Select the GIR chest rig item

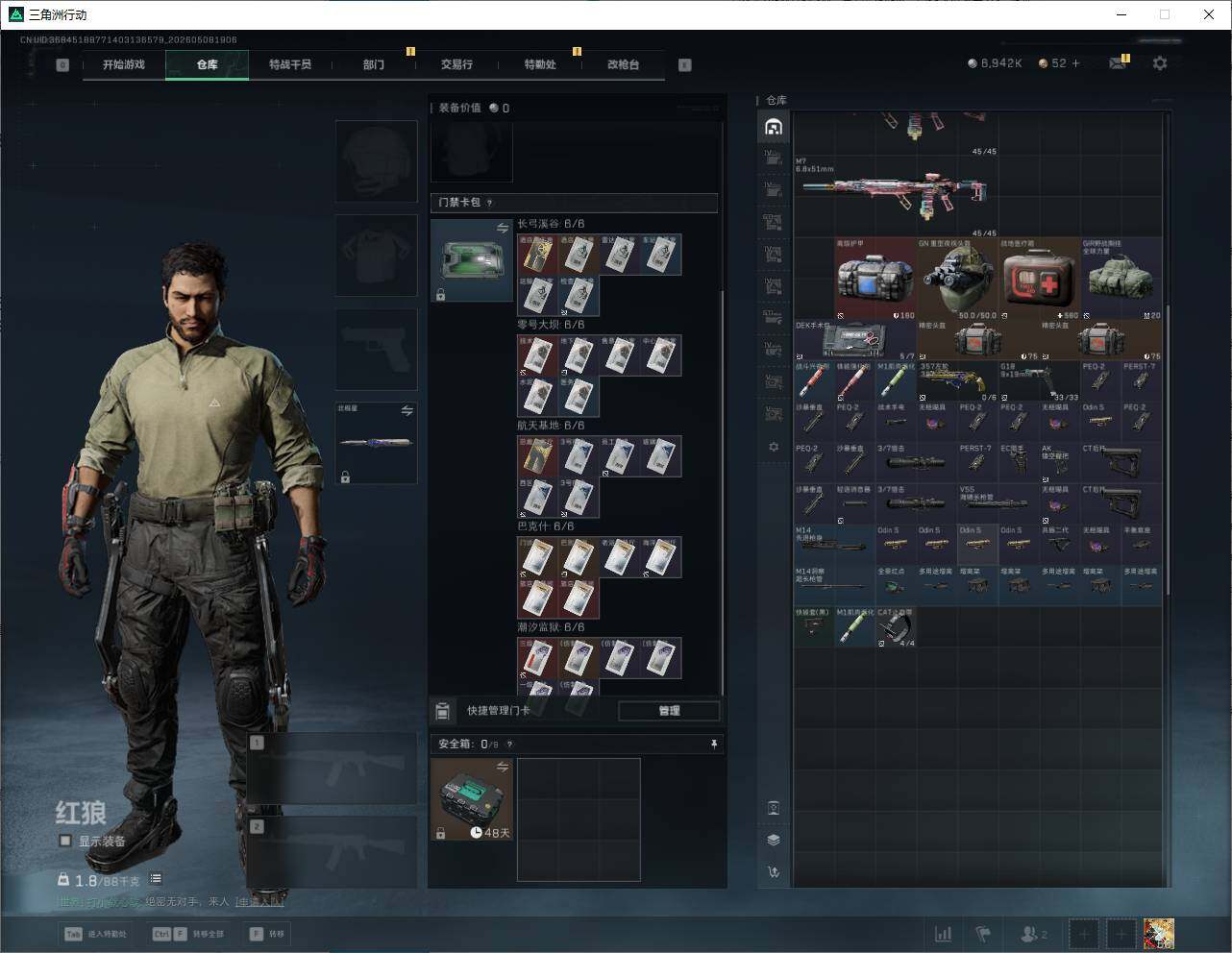(1121, 279)
